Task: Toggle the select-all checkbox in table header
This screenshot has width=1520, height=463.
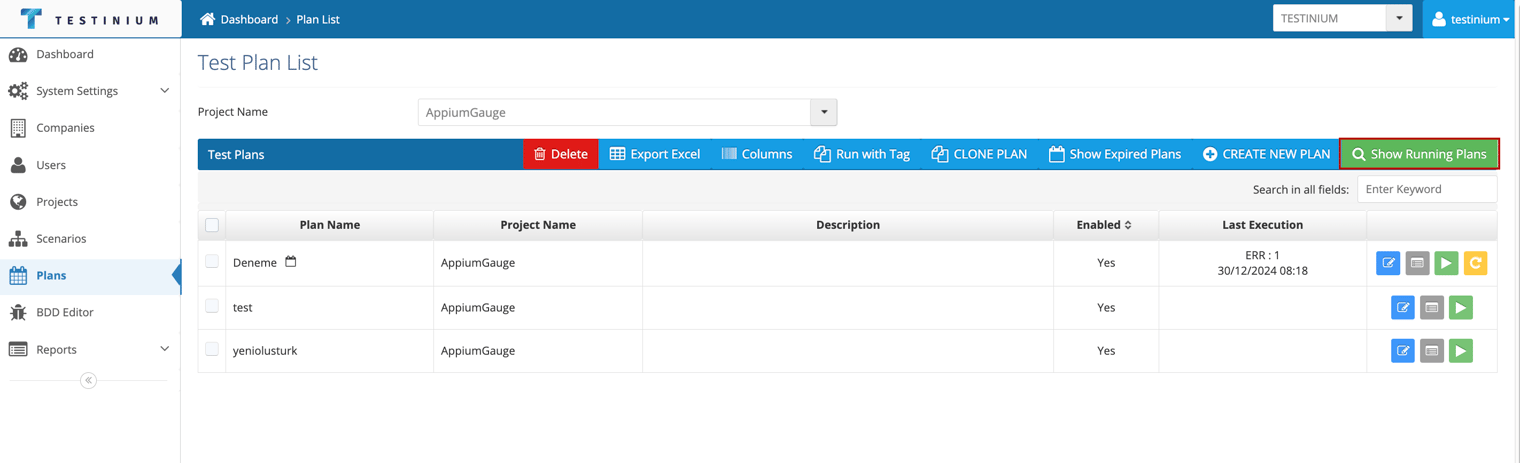Action: (x=212, y=225)
